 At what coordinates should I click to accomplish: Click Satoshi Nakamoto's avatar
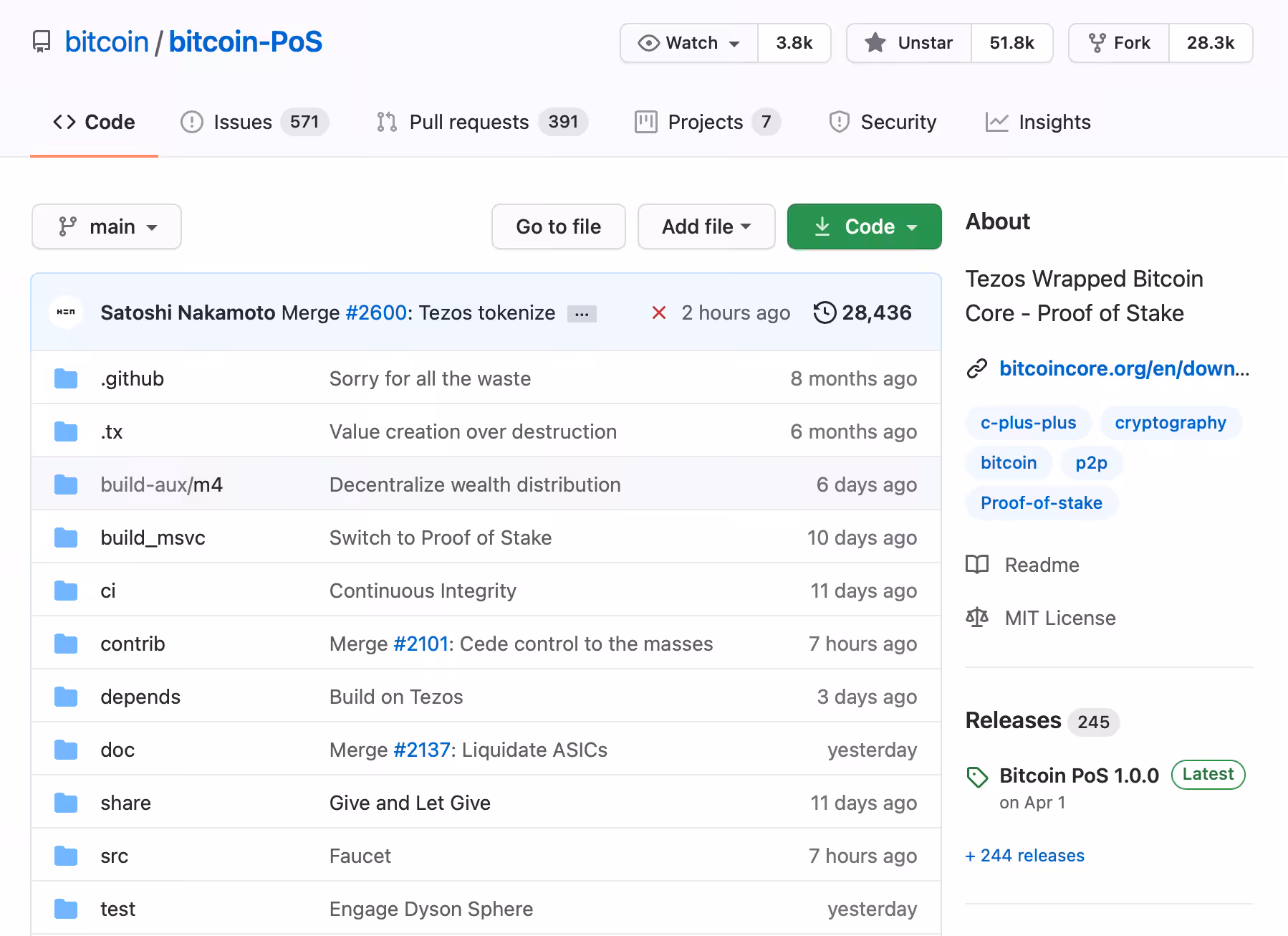click(x=66, y=312)
